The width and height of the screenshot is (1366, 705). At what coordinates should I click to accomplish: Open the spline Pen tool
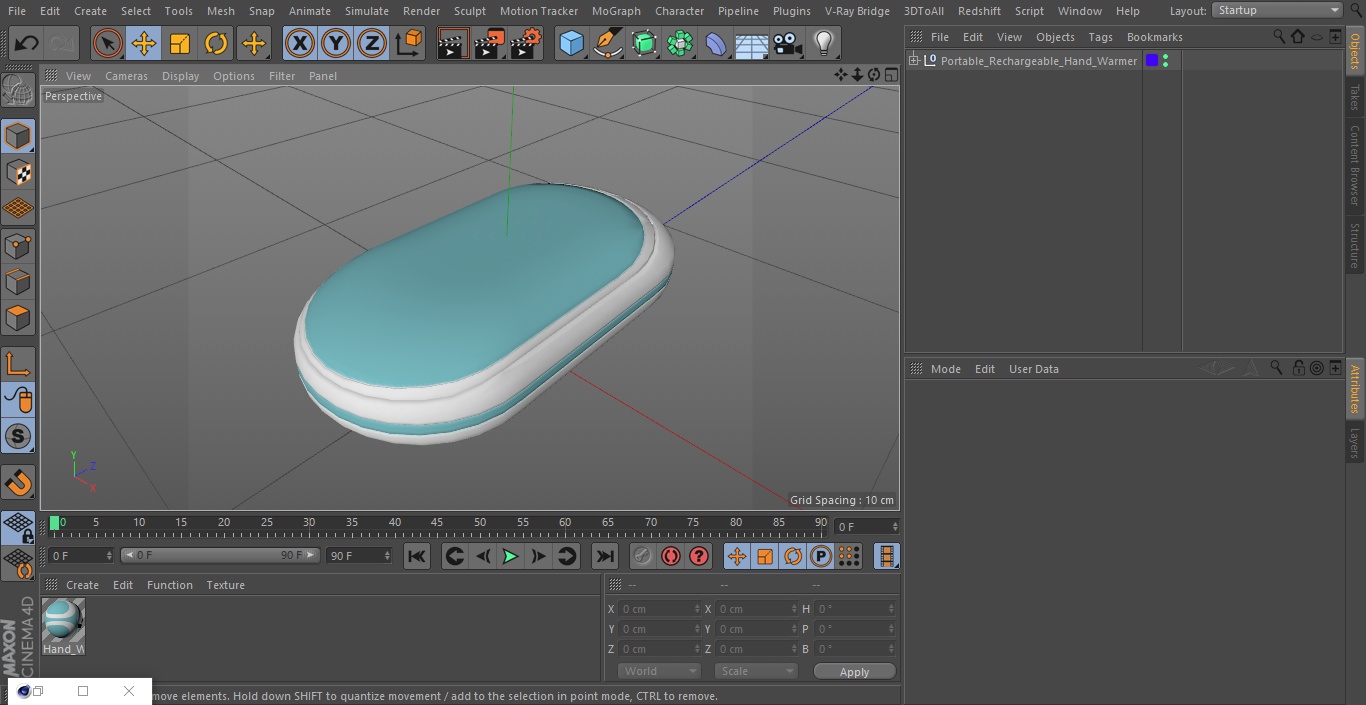608,44
